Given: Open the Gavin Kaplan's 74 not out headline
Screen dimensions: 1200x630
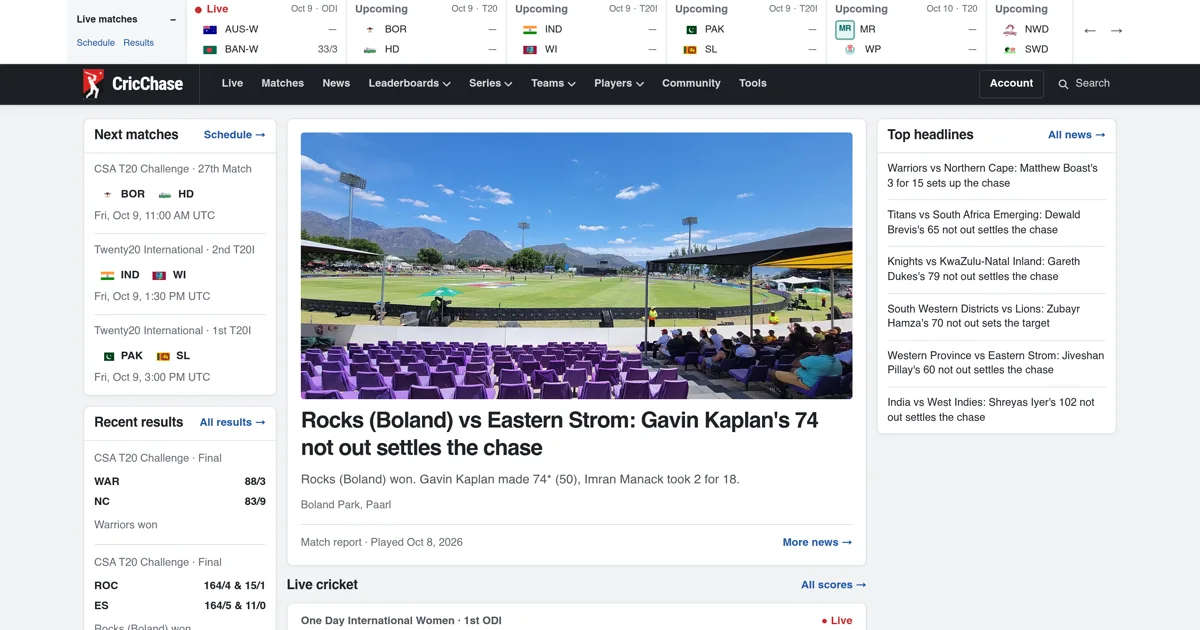Looking at the screenshot, I should tap(560, 434).
